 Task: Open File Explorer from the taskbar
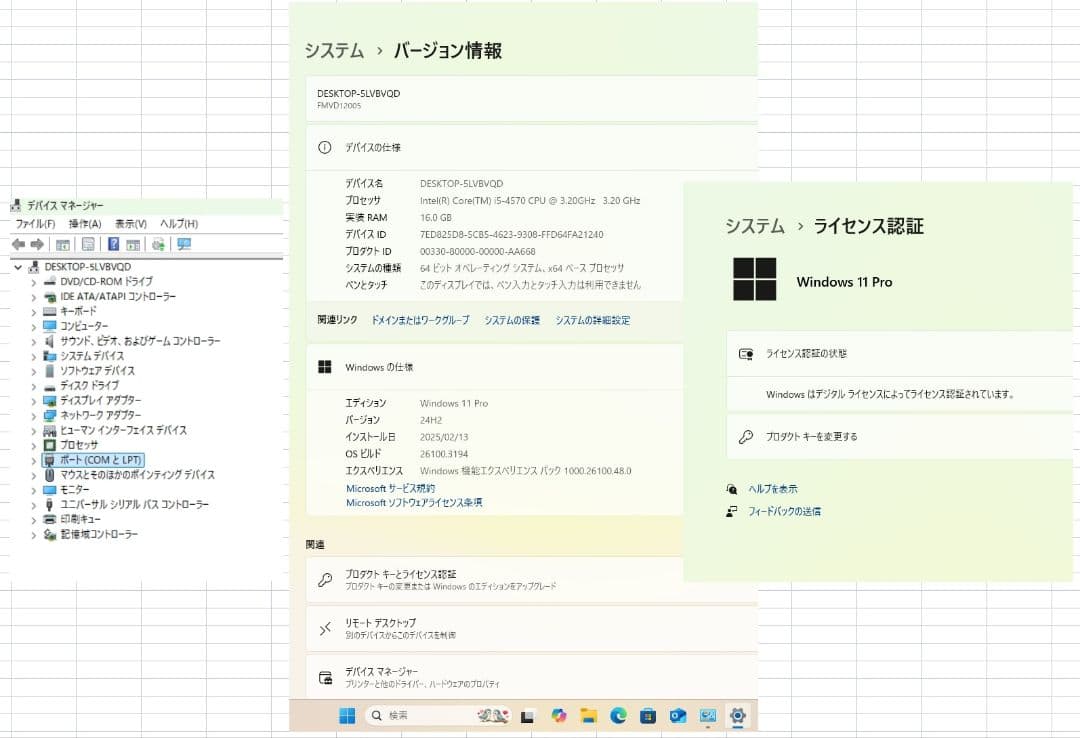[x=589, y=715]
